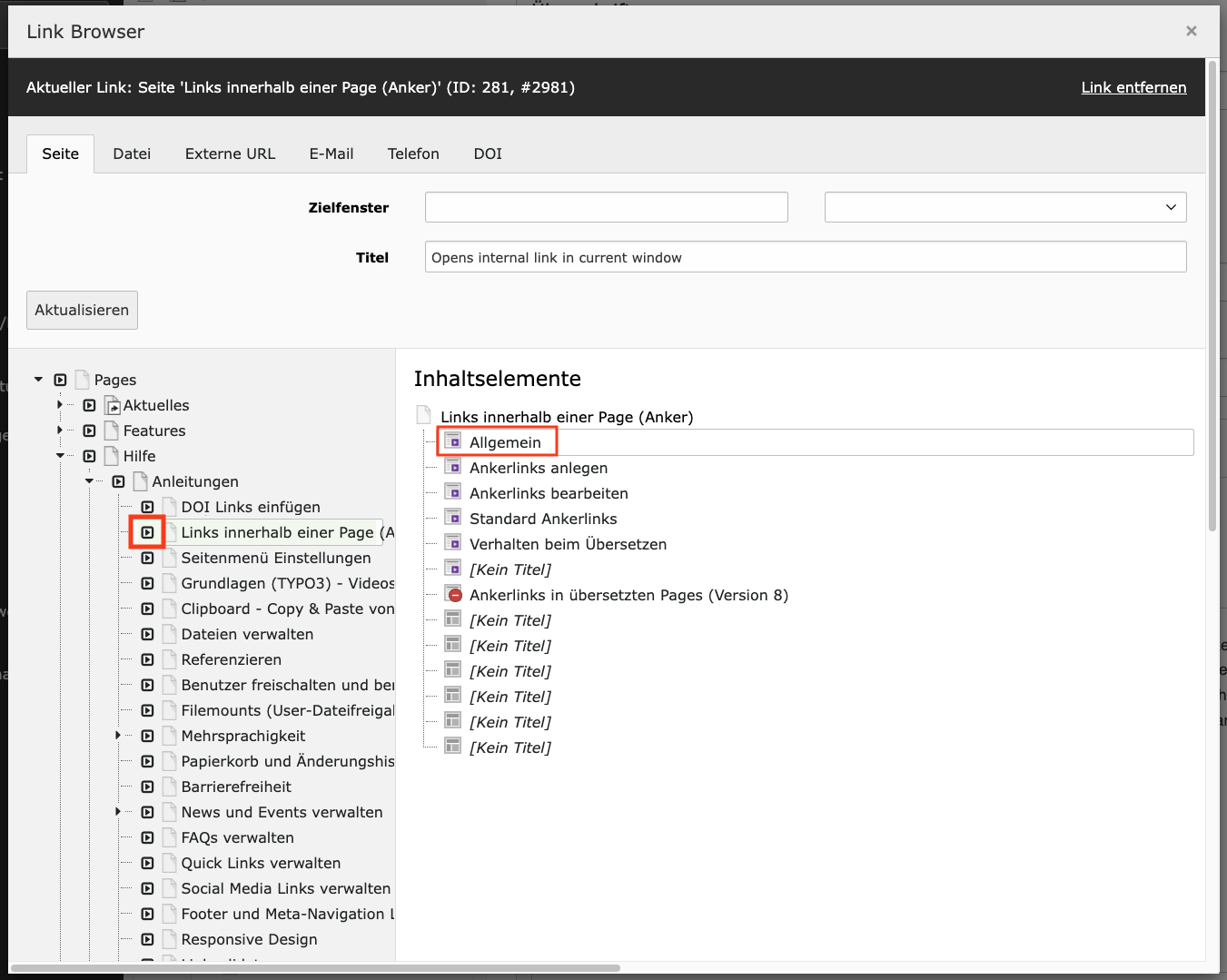Expand the News und Events verwalten node

pyautogui.click(x=118, y=812)
